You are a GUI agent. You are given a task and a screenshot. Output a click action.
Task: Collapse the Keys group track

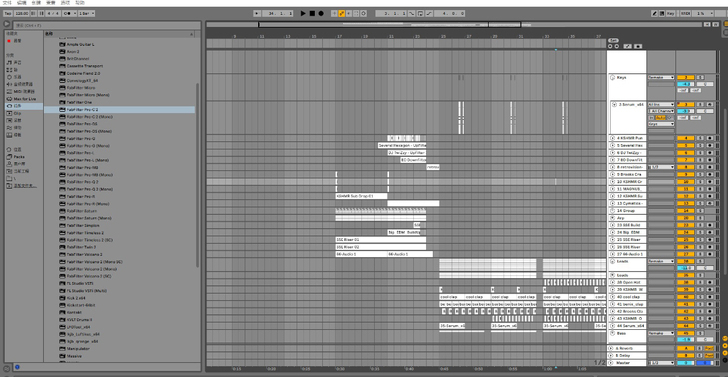[612, 77]
